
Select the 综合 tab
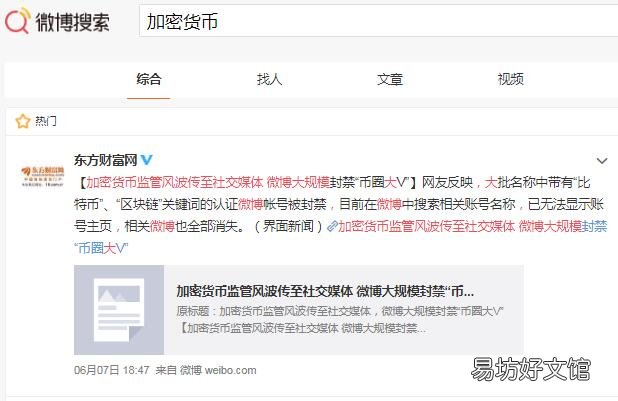[x=149, y=79]
